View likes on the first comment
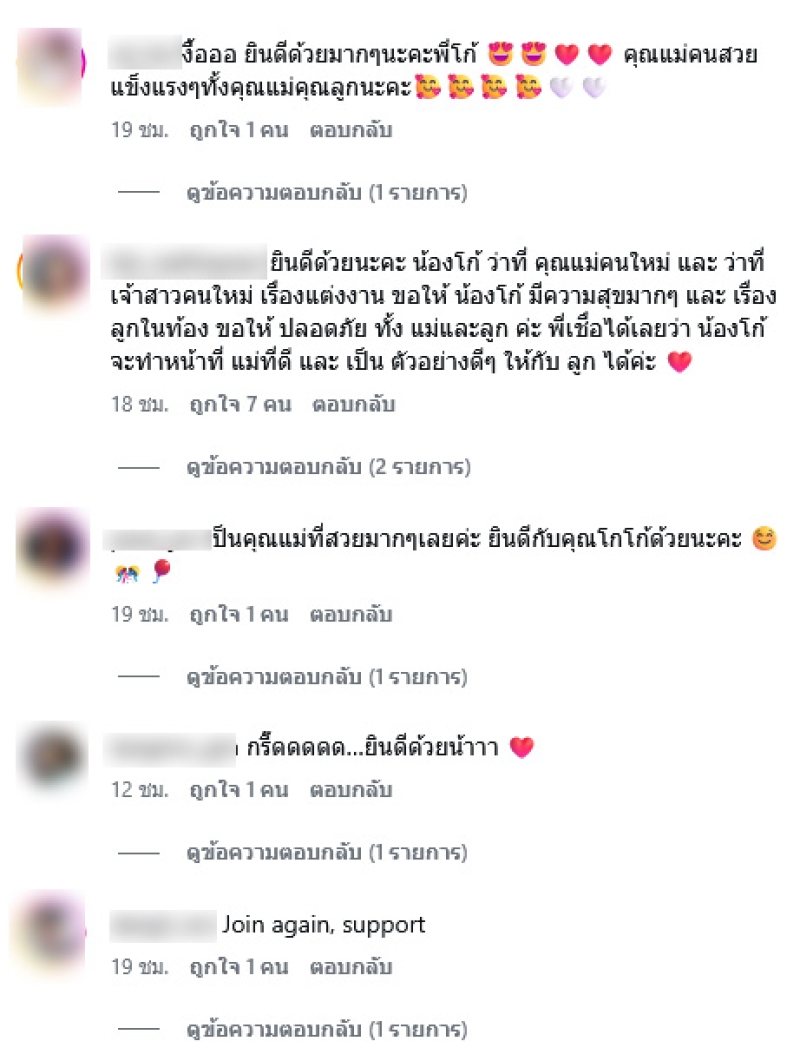Viewport: 800px width, 1061px height. [239, 130]
